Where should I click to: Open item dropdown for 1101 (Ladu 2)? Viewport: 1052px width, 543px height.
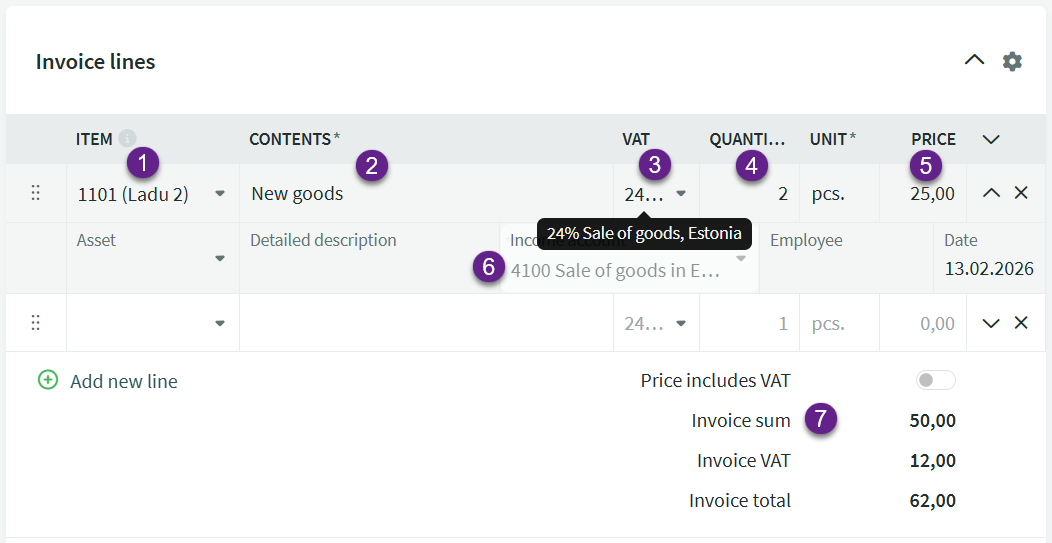point(220,194)
